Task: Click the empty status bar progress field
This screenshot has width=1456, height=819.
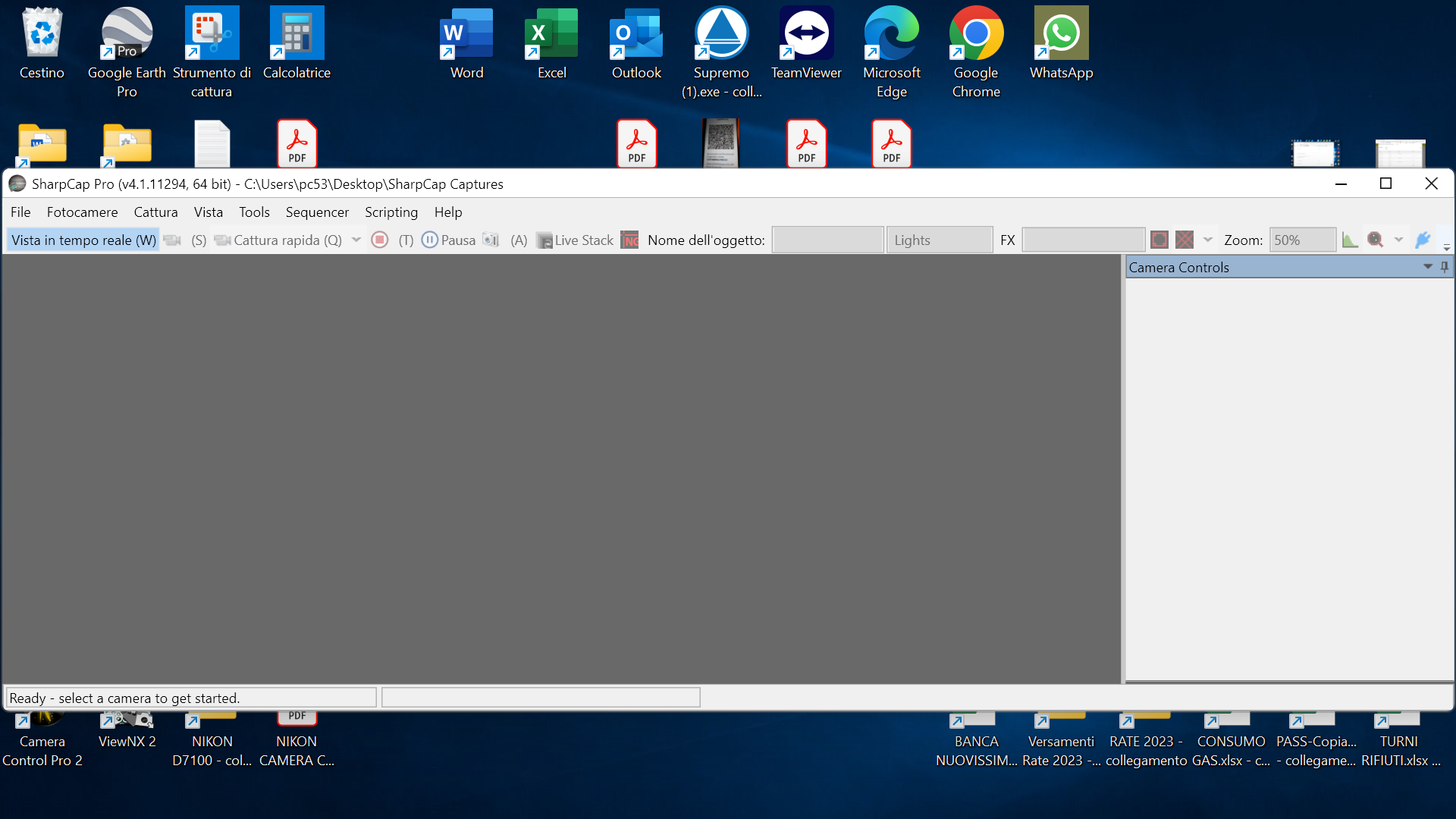Action: [x=541, y=698]
